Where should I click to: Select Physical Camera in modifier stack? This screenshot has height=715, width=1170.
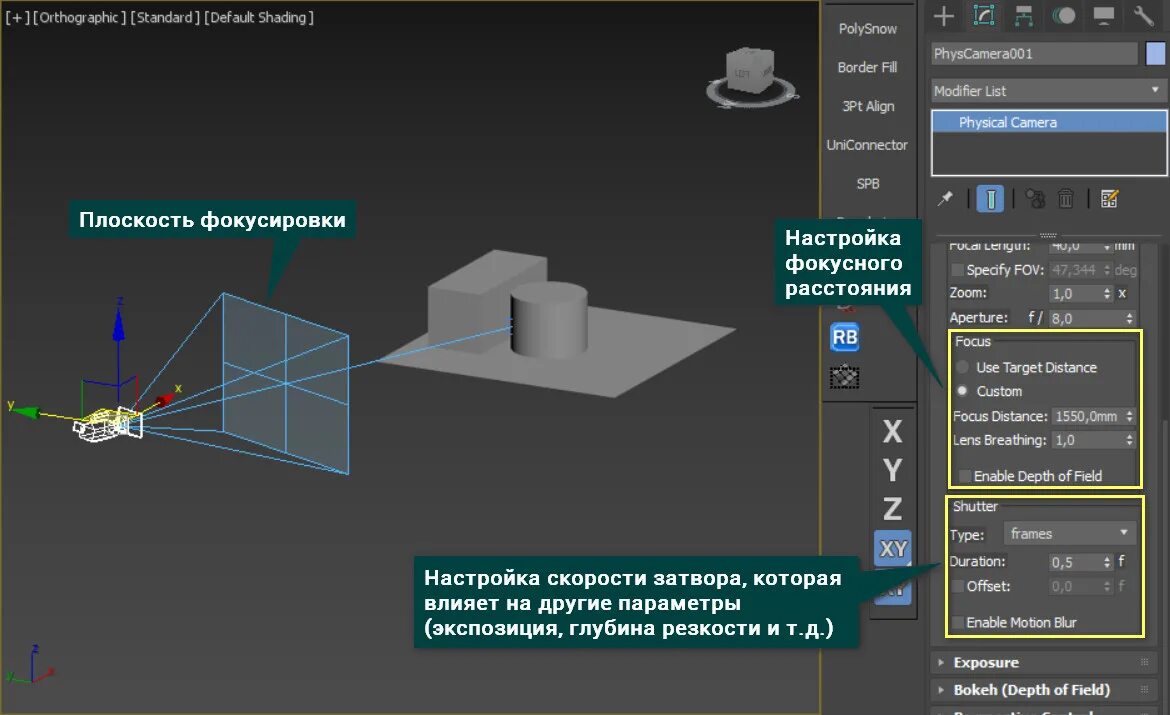click(1048, 122)
